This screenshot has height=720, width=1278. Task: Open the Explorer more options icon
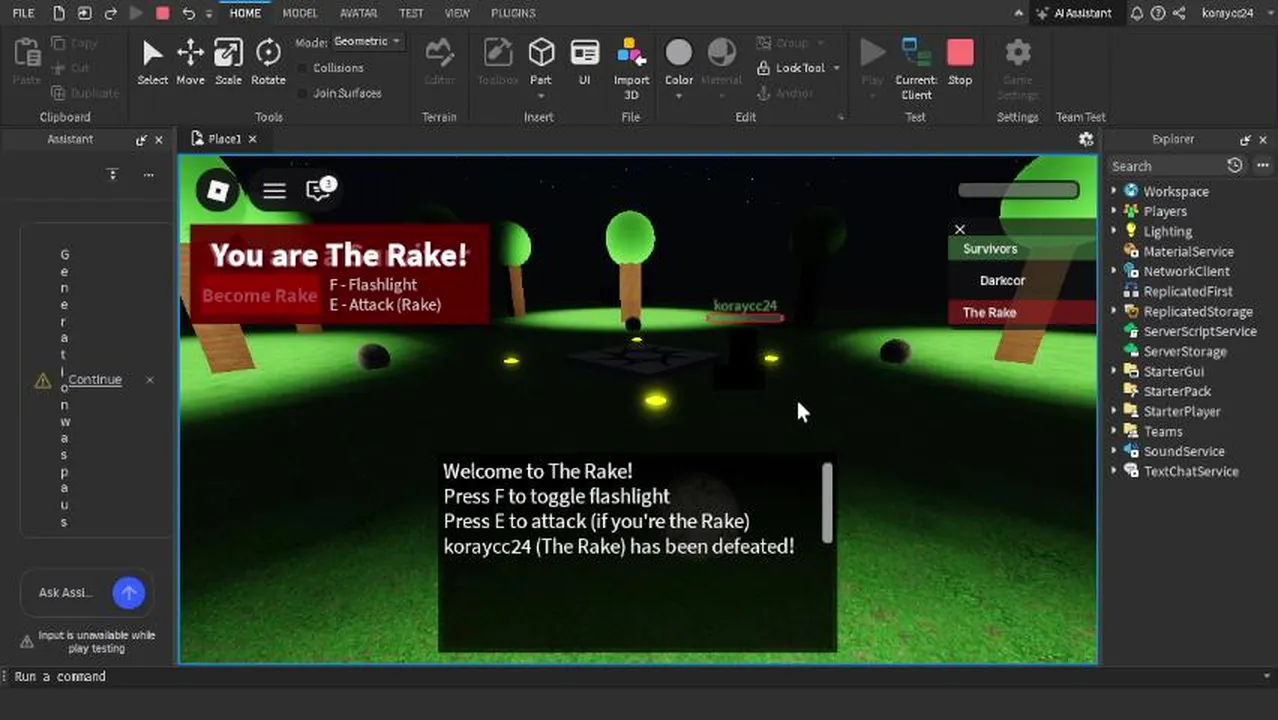point(1262,166)
